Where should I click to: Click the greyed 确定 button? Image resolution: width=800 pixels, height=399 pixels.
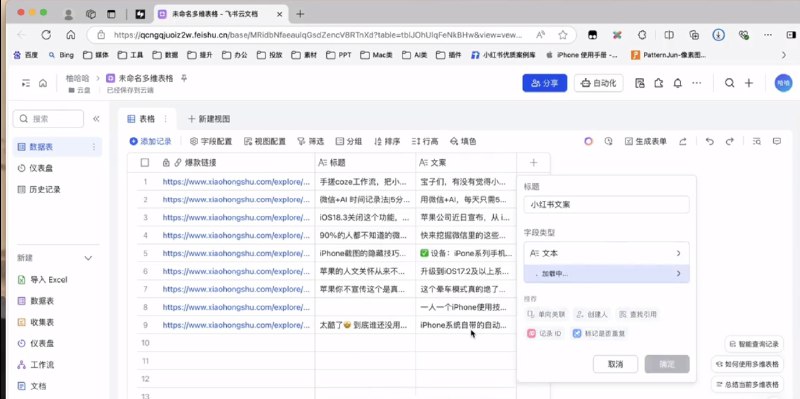[667, 364]
